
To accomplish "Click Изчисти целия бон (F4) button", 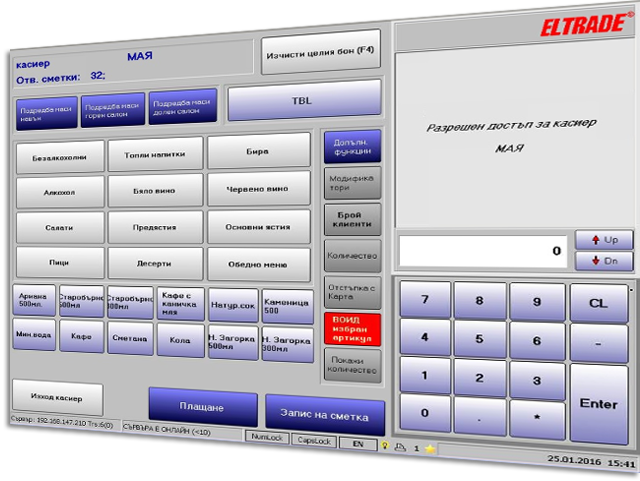I will (320, 52).
